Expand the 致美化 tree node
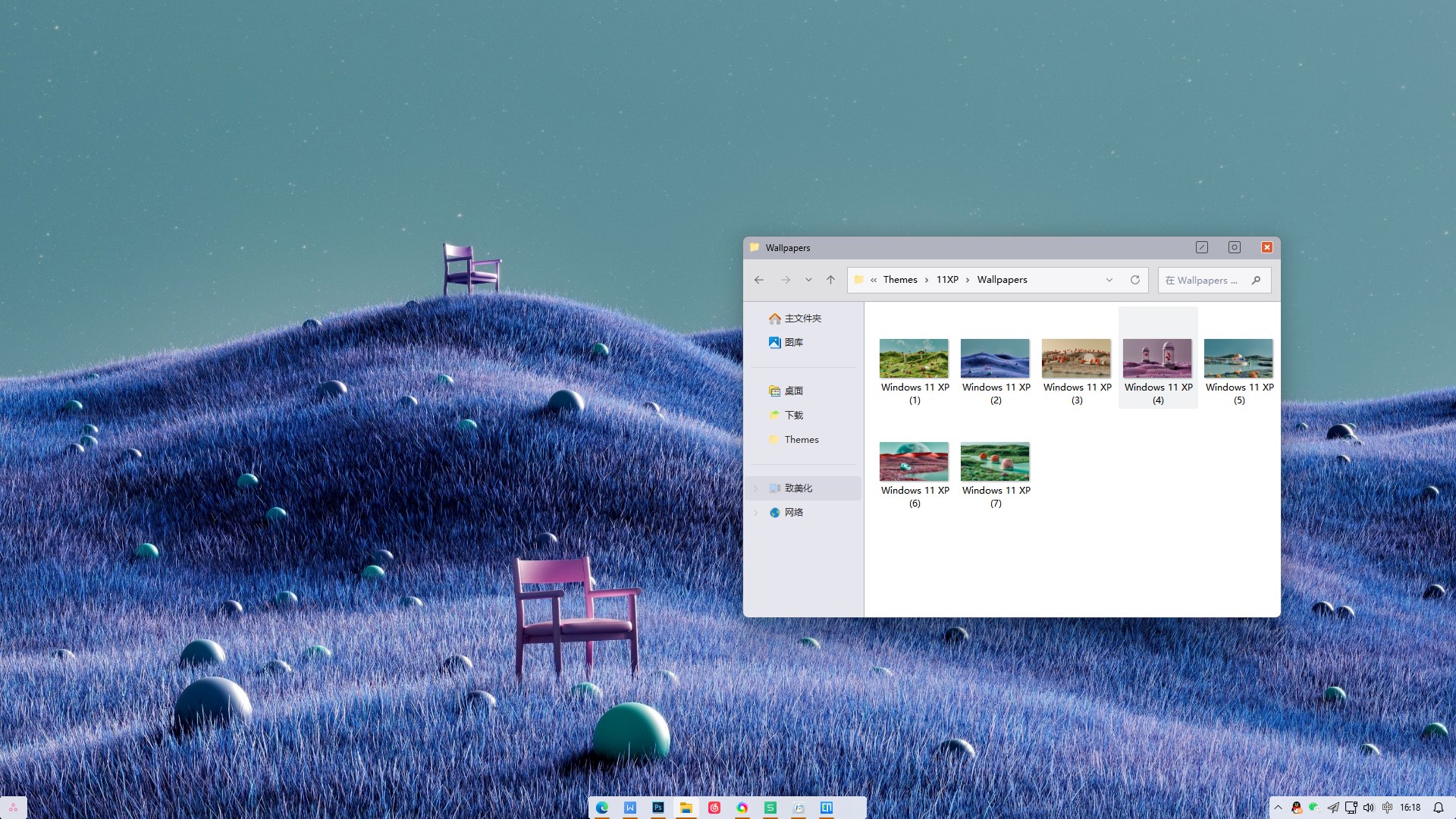The image size is (1456, 819). (756, 488)
